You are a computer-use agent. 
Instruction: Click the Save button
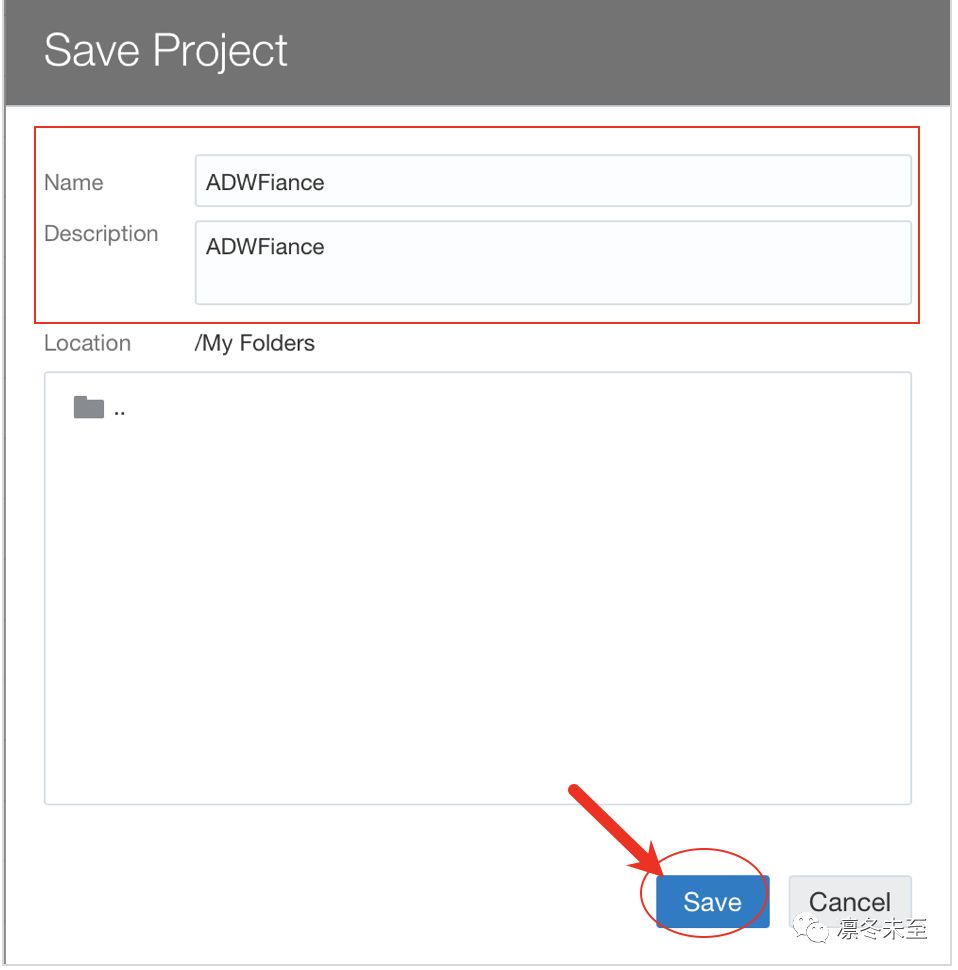click(x=712, y=902)
